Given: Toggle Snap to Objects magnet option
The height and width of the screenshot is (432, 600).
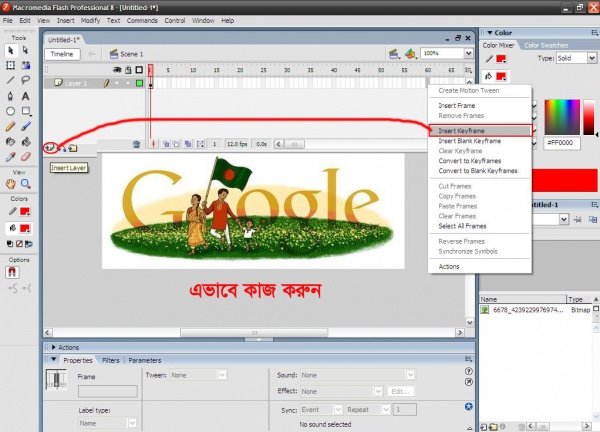Looking at the screenshot, I should (12, 272).
